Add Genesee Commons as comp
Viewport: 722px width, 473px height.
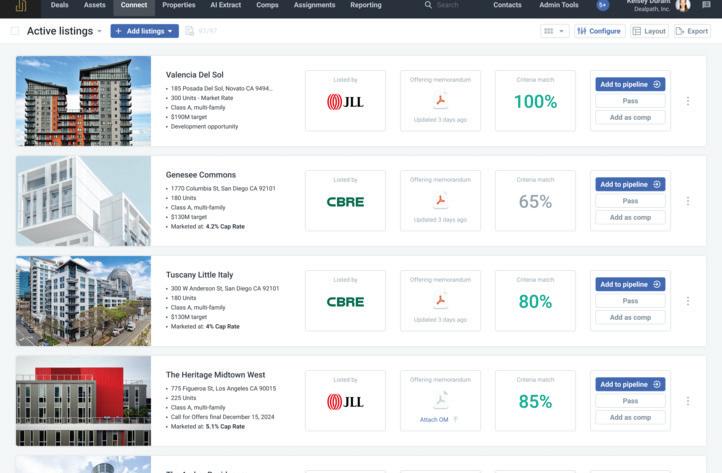(630, 217)
